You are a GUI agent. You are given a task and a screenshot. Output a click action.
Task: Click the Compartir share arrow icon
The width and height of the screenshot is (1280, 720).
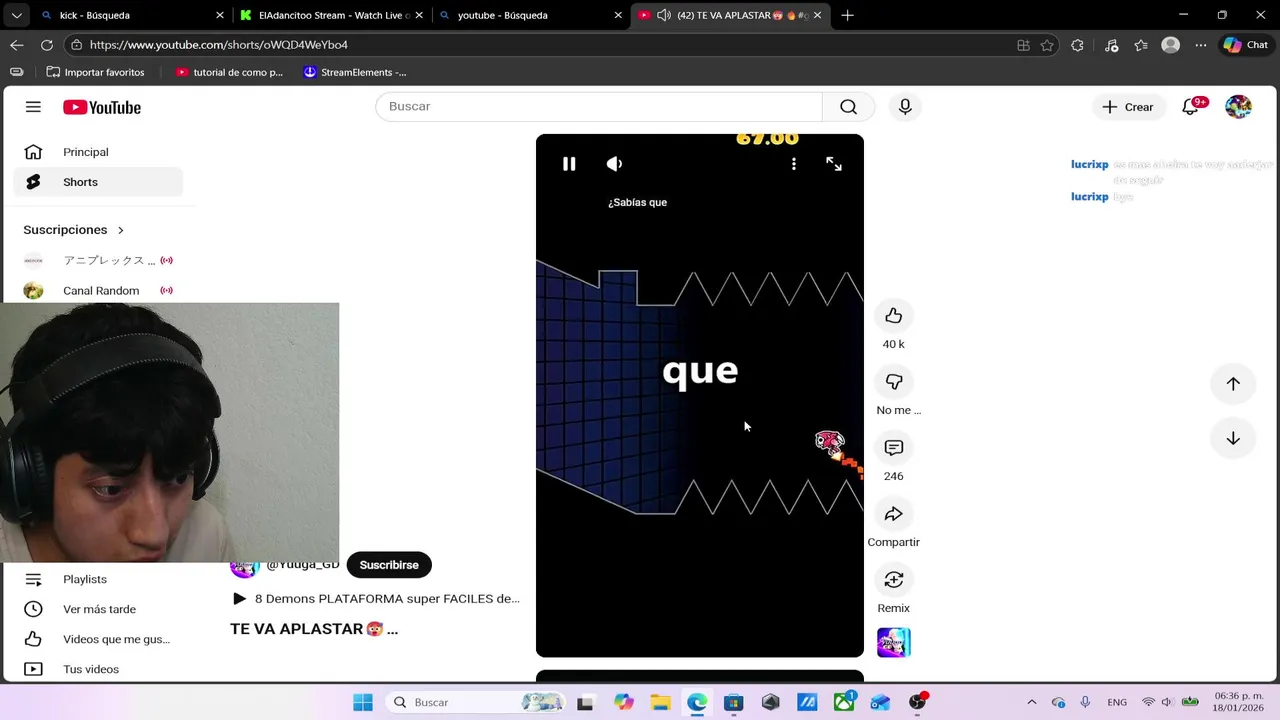coord(894,514)
